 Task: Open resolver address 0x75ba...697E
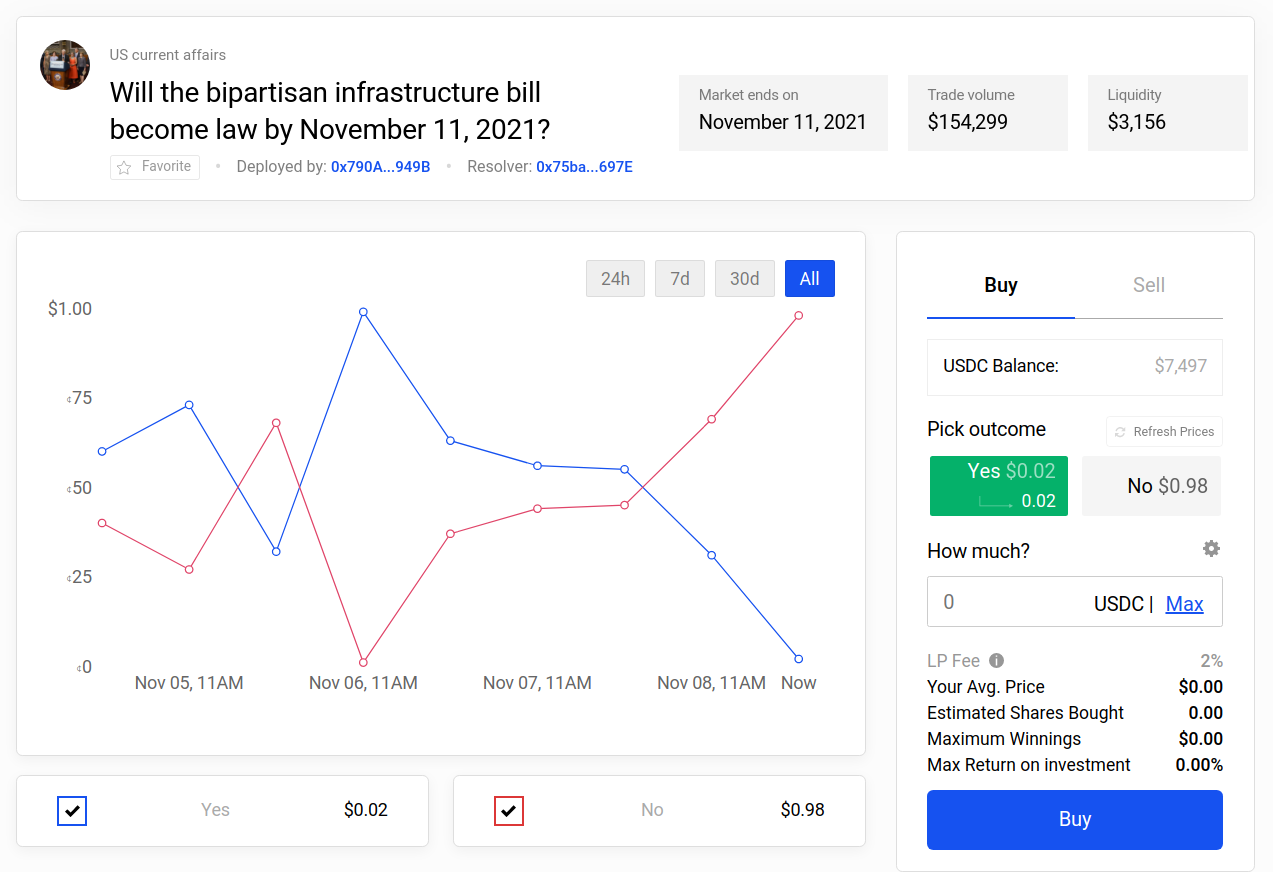point(584,167)
